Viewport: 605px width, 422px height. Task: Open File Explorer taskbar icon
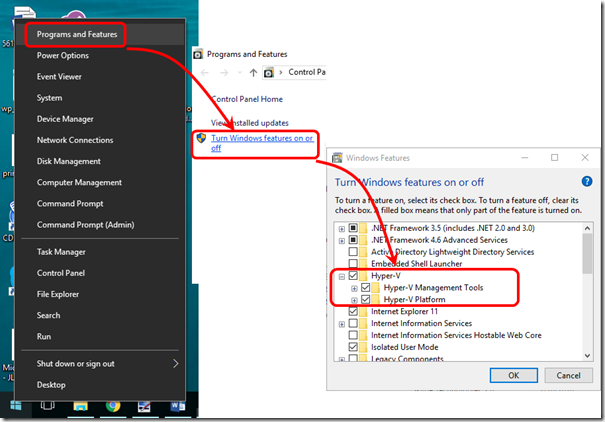[80, 406]
